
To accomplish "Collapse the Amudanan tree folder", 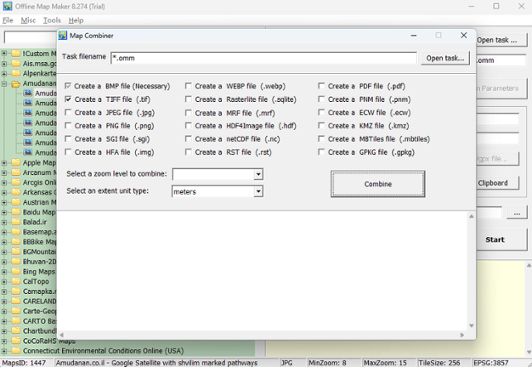I will pos(4,83).
